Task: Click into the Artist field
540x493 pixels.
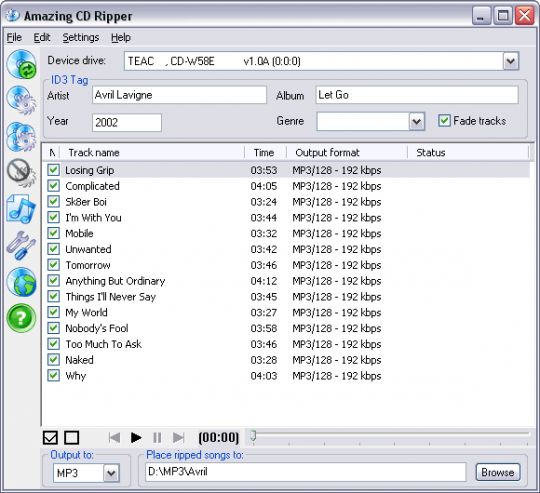Action: click(179, 95)
